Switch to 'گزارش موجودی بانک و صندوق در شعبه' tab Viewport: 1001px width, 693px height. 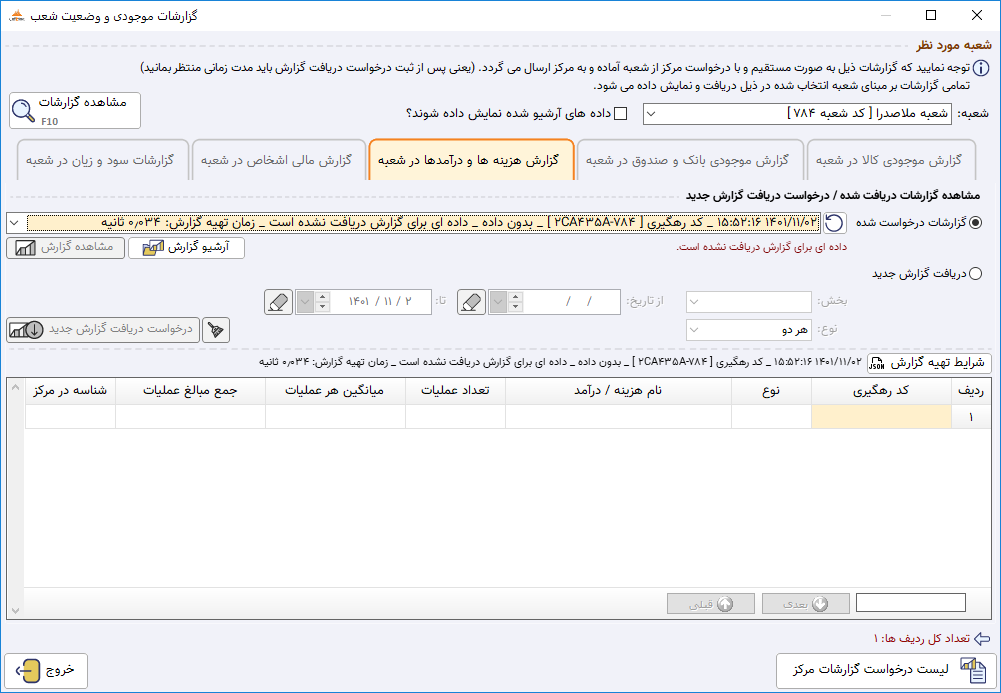click(x=688, y=160)
